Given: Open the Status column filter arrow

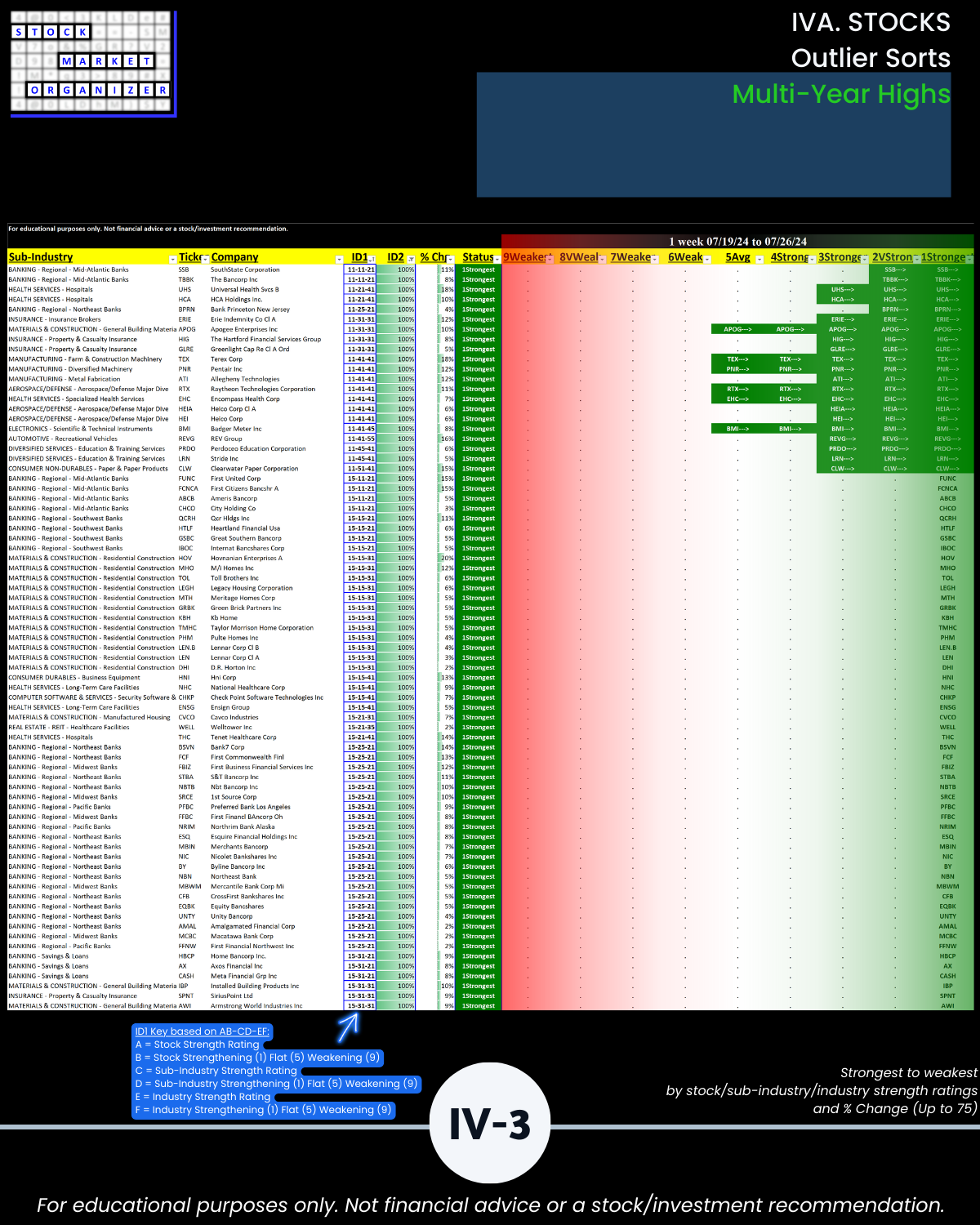Looking at the screenshot, I should (x=497, y=259).
